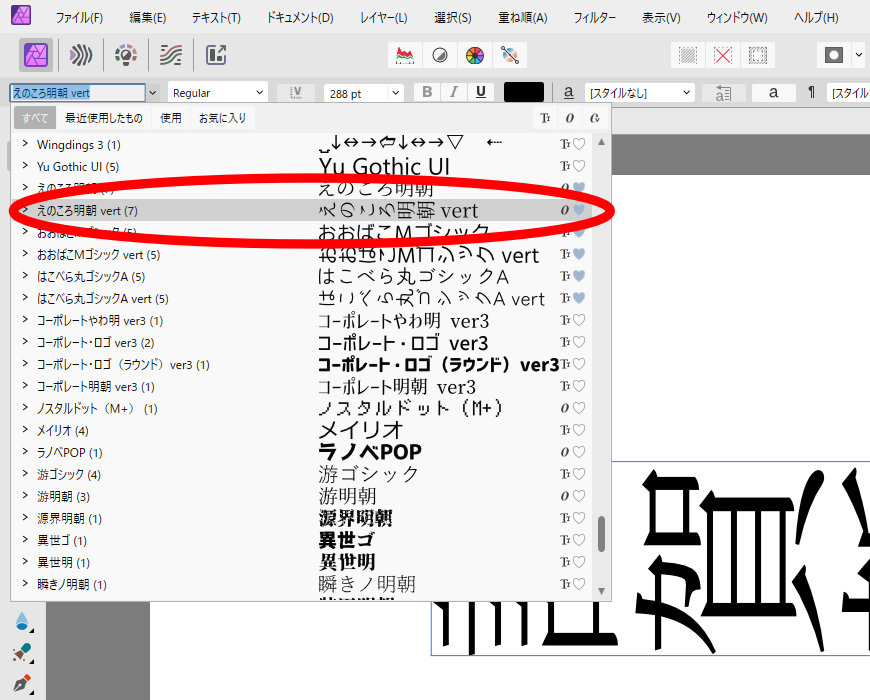Viewport: 870px width, 700px height.
Task: Filter font list by TrueType icon
Action: (545, 118)
